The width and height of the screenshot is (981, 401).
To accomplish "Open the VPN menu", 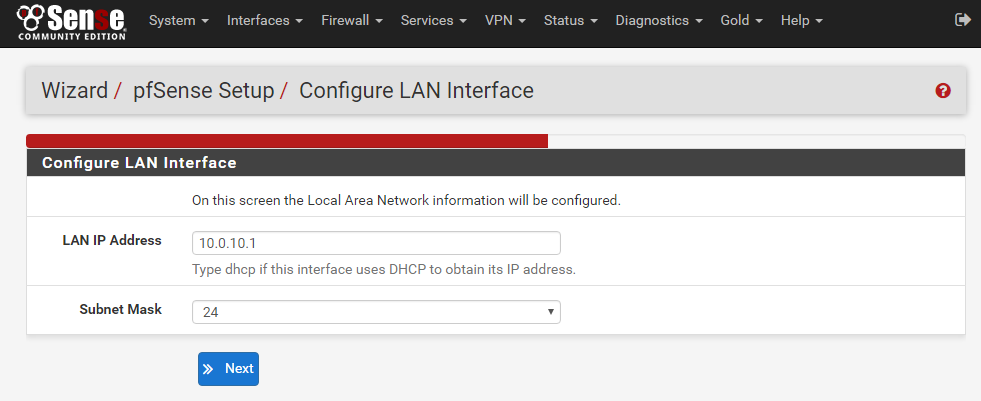I will [x=506, y=21].
